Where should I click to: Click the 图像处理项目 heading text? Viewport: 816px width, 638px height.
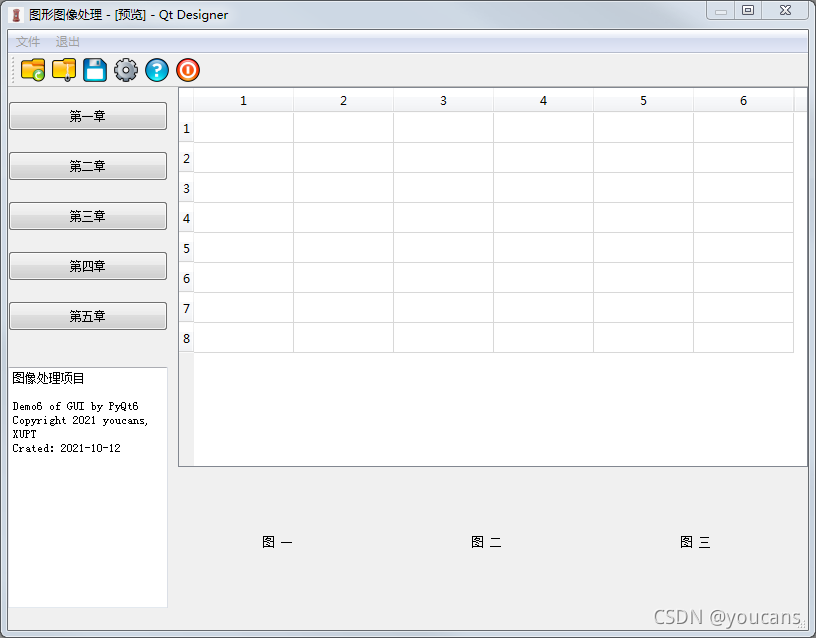[x=48, y=378]
